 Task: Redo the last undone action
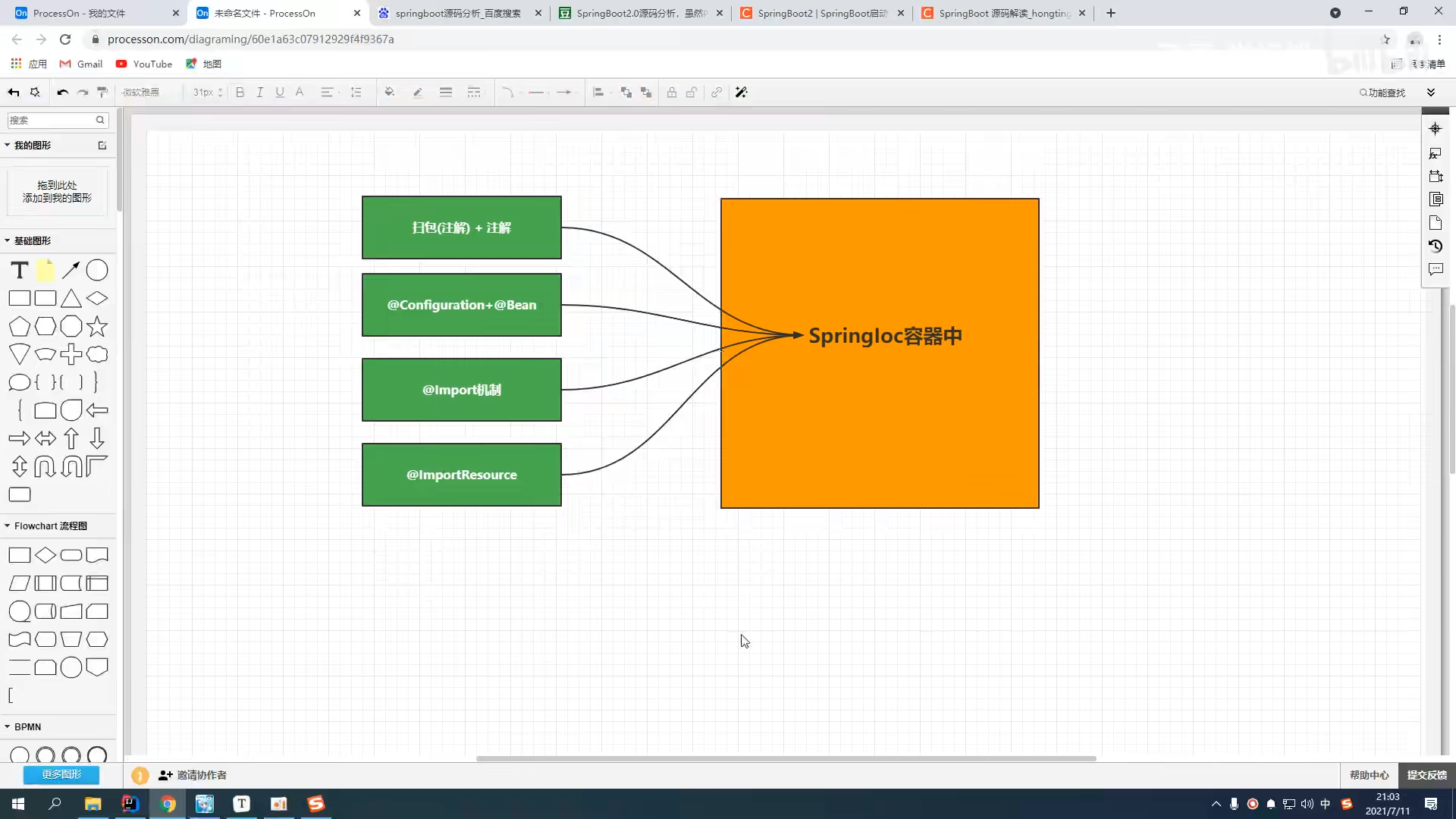coord(83,93)
